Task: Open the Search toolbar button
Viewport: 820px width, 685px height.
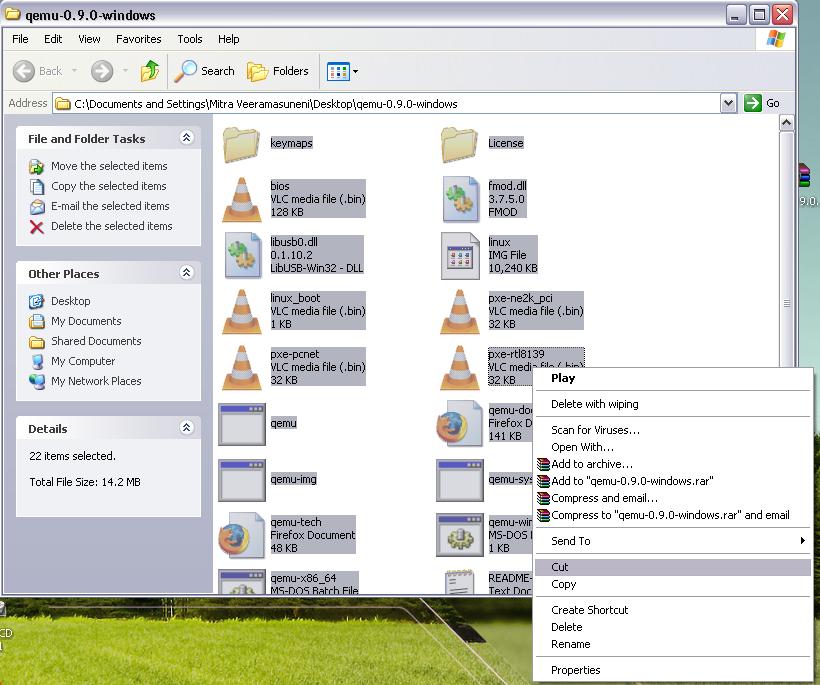Action: 205,71
